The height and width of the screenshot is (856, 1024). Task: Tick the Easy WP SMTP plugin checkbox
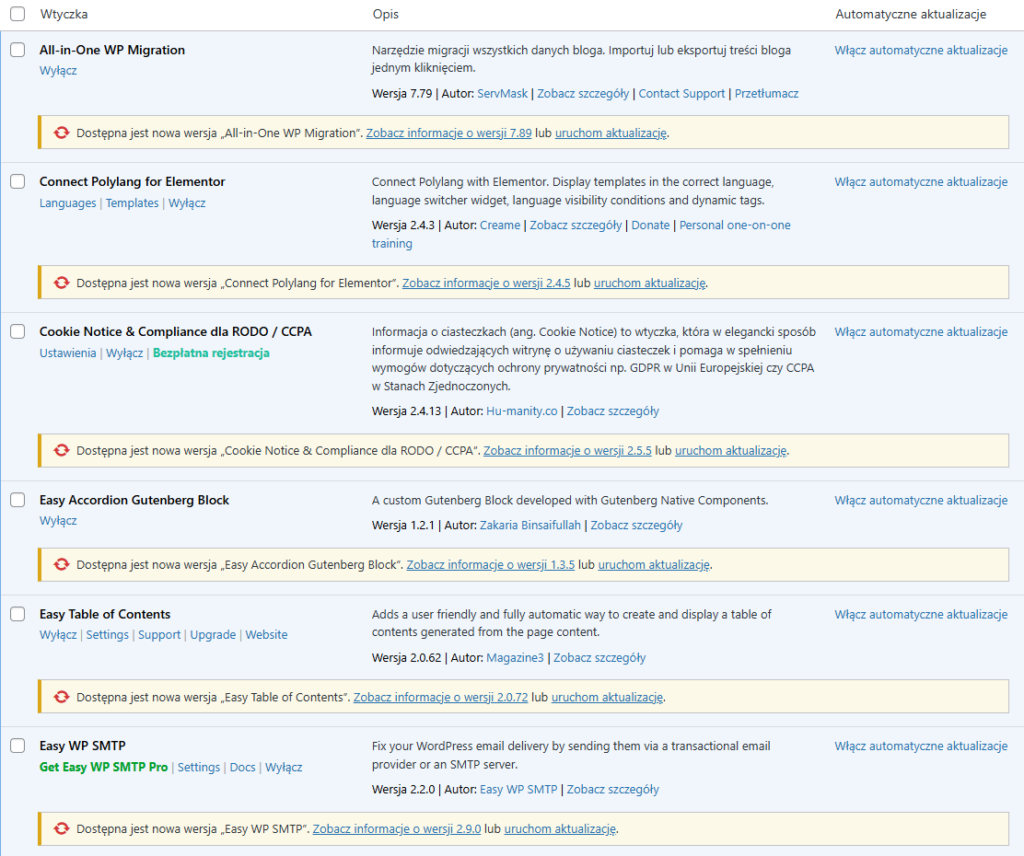pos(18,746)
